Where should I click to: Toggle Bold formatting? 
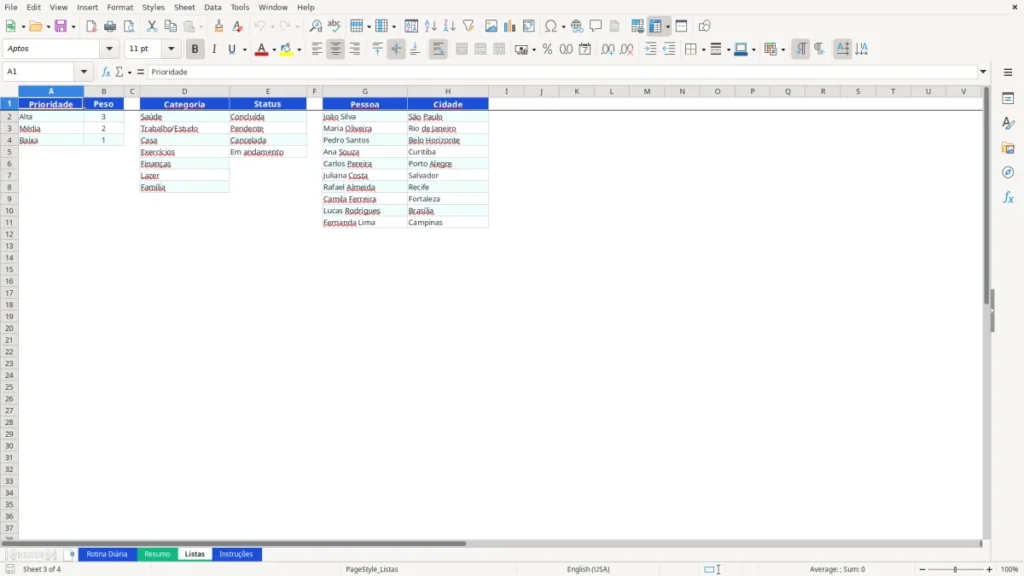pos(195,49)
